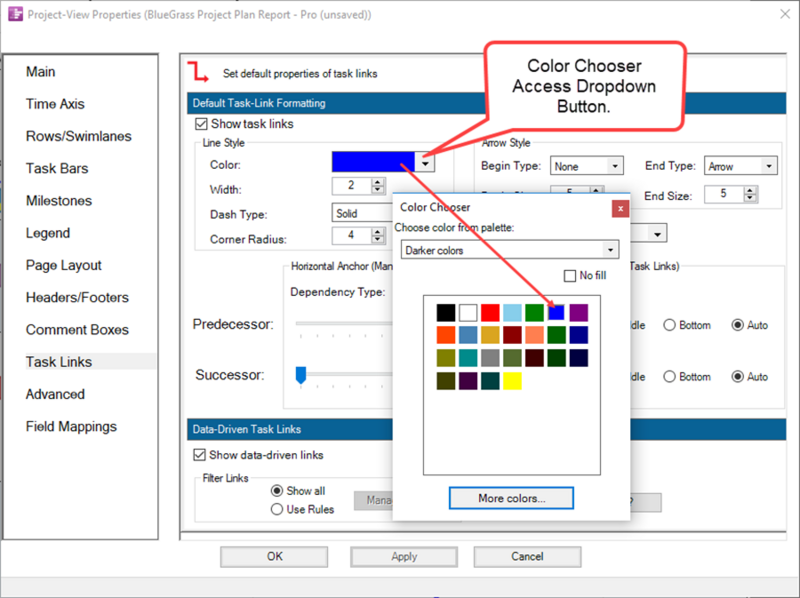The image size is (800, 598).
Task: Open the End Type dropdown
Action: click(x=768, y=166)
